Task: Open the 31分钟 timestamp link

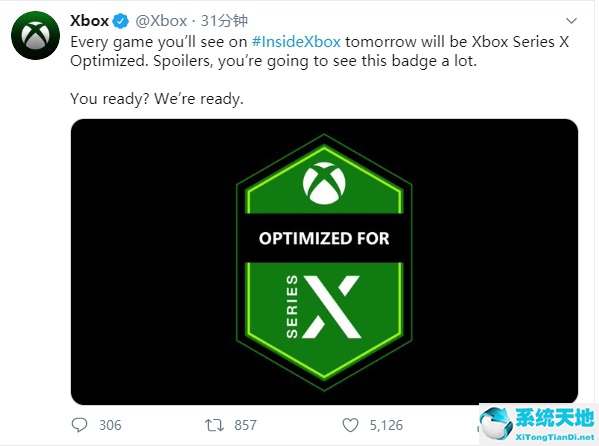Action: pyautogui.click(x=225, y=21)
